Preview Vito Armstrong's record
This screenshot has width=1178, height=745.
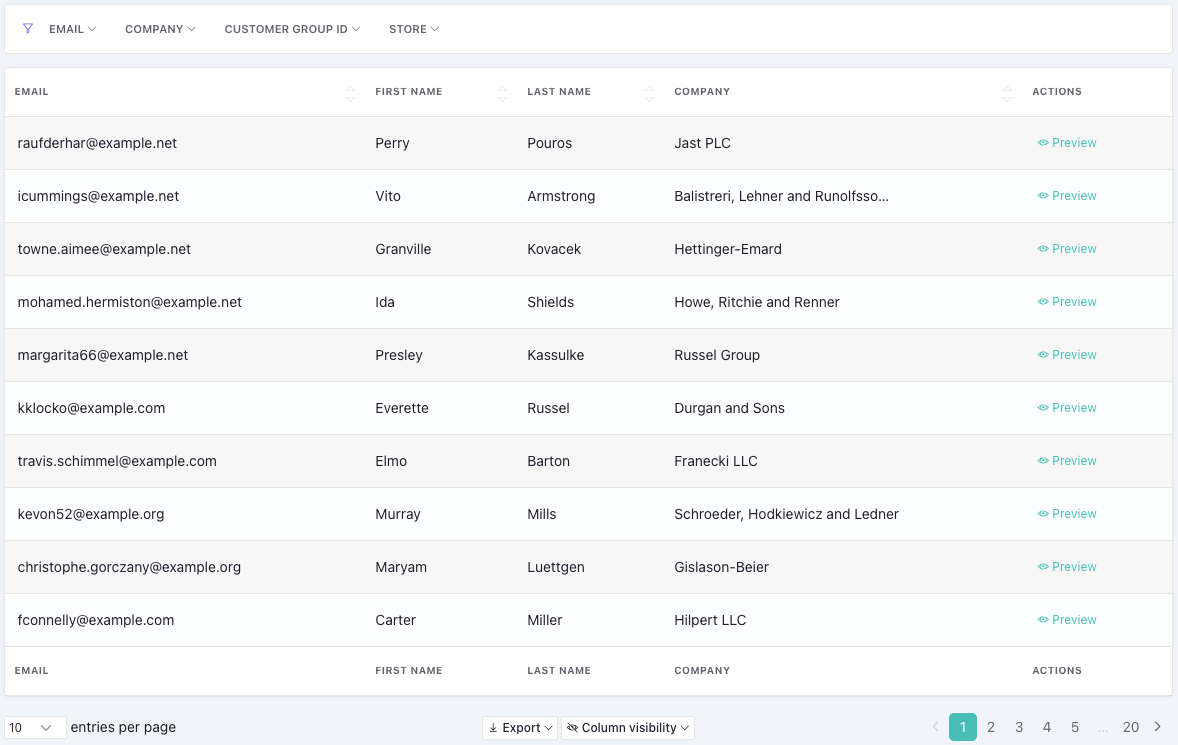tap(1067, 196)
